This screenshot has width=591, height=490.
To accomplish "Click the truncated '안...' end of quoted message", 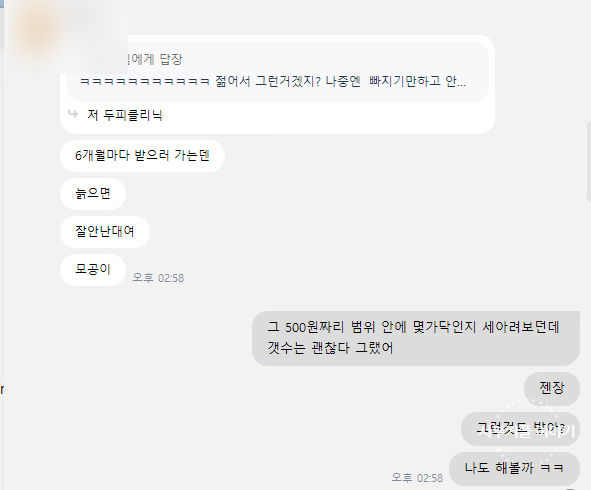I will 455,81.
